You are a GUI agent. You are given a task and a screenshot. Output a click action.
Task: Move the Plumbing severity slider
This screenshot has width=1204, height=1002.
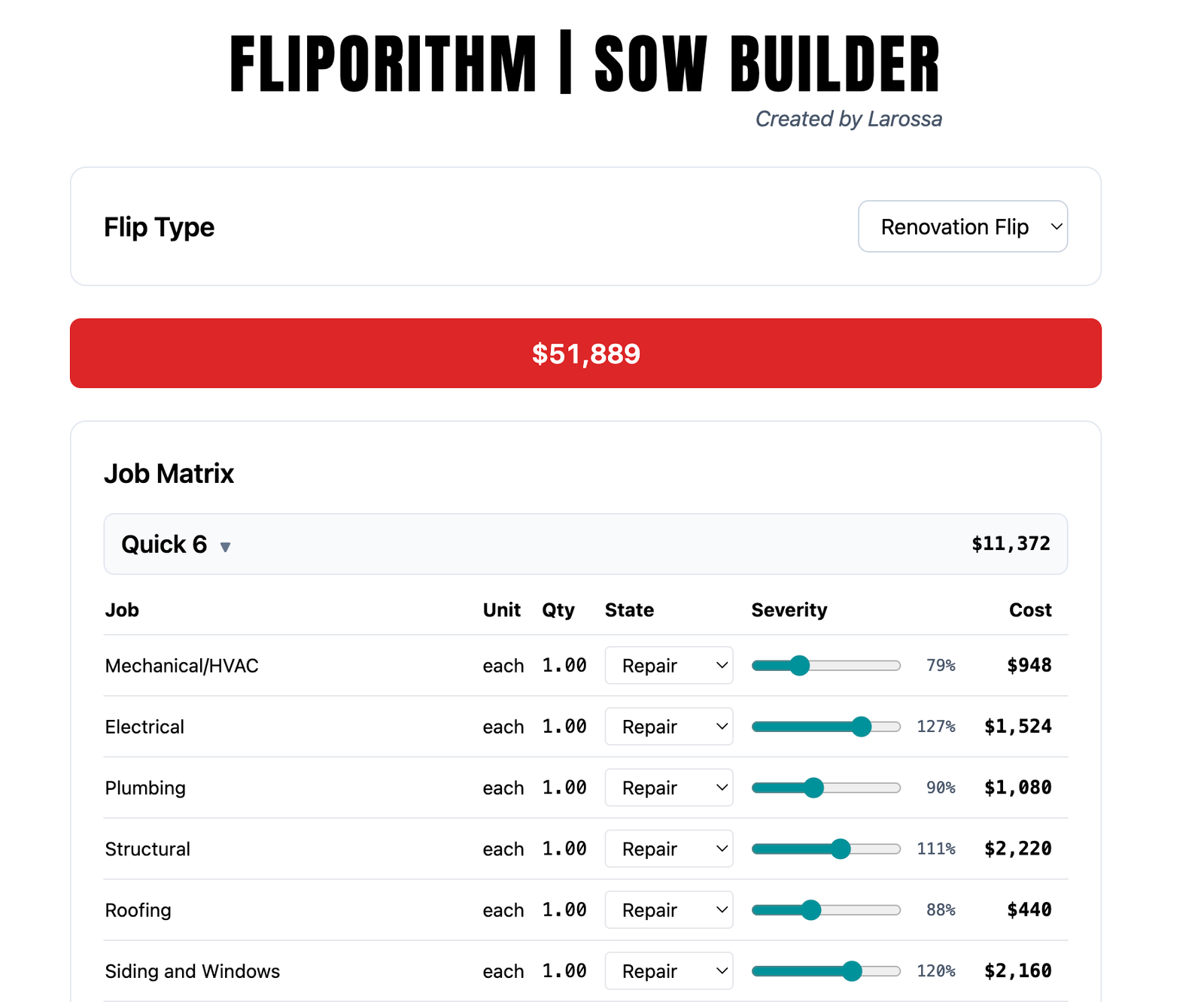click(x=813, y=787)
